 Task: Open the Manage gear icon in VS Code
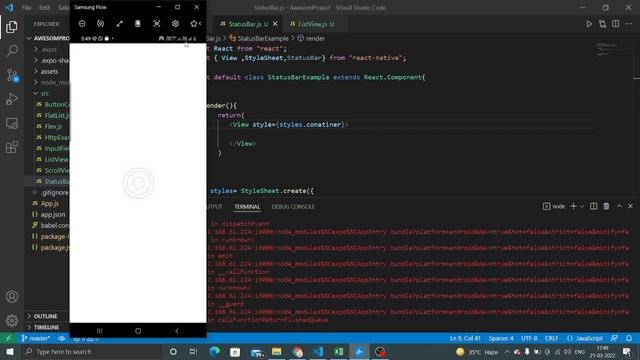click(12, 320)
